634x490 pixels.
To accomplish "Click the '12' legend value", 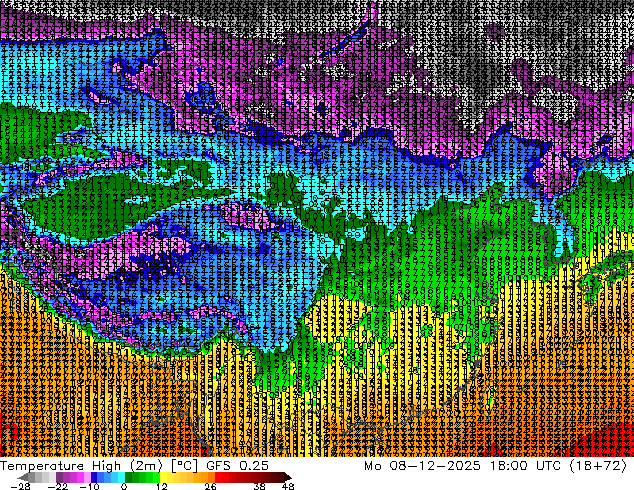I will click(162, 486).
